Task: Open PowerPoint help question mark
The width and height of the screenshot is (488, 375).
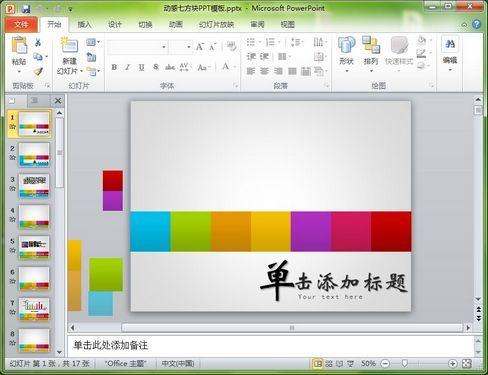Action: point(477,24)
